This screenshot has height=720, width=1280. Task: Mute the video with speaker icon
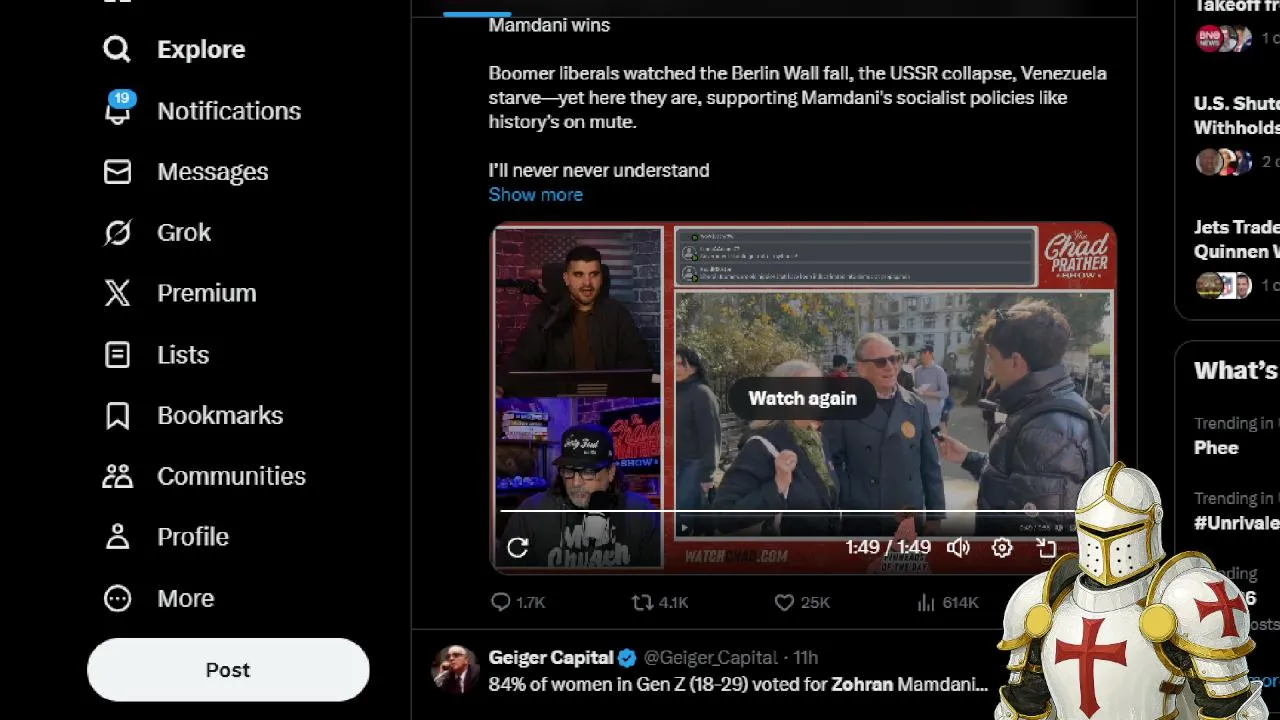coord(958,547)
